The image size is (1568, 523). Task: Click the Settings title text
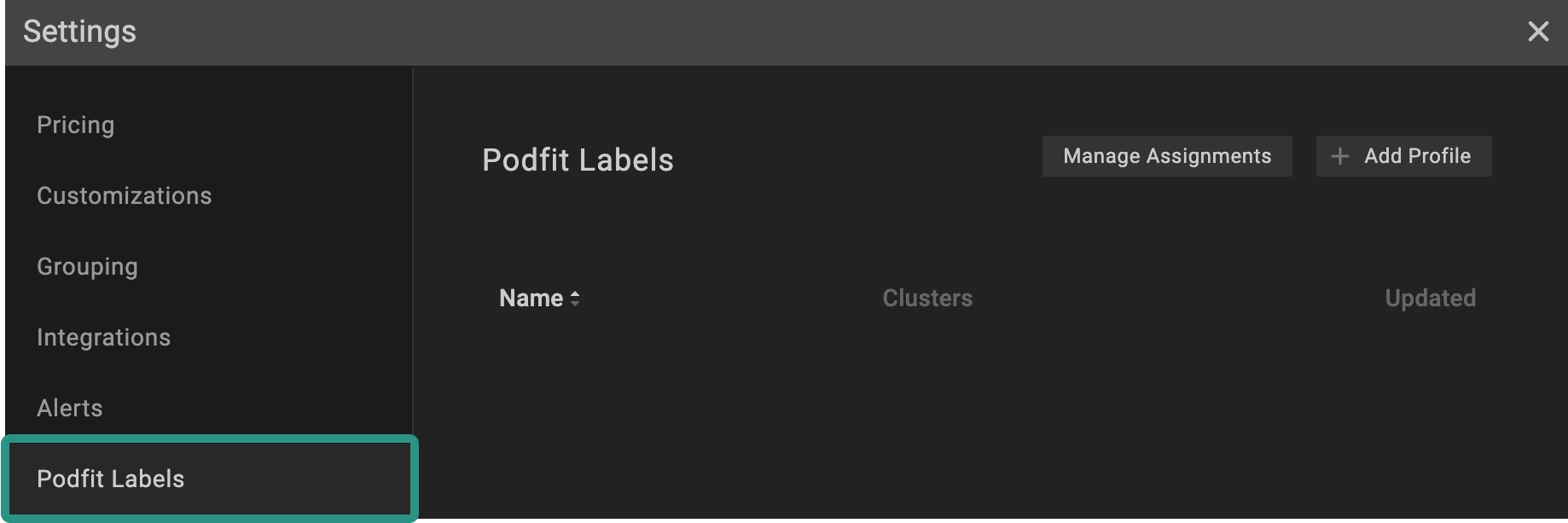79,32
